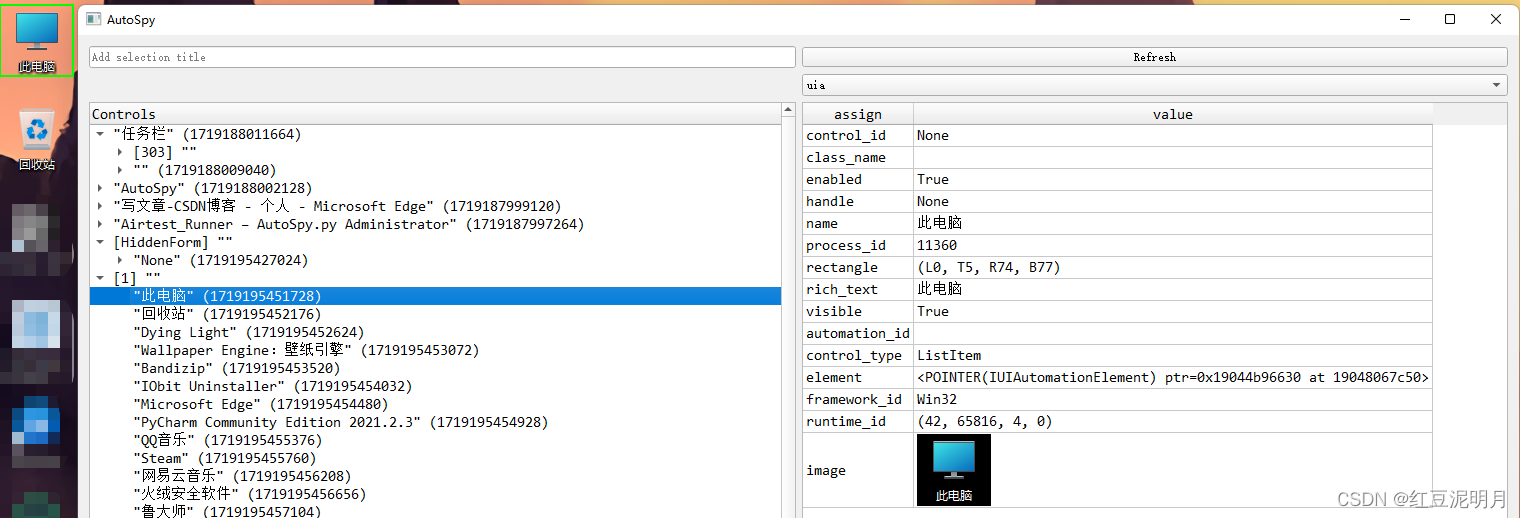Viewport: 1520px width, 518px height.
Task: Select "此电脑" (1719195451728) tree row
Action: coord(435,296)
